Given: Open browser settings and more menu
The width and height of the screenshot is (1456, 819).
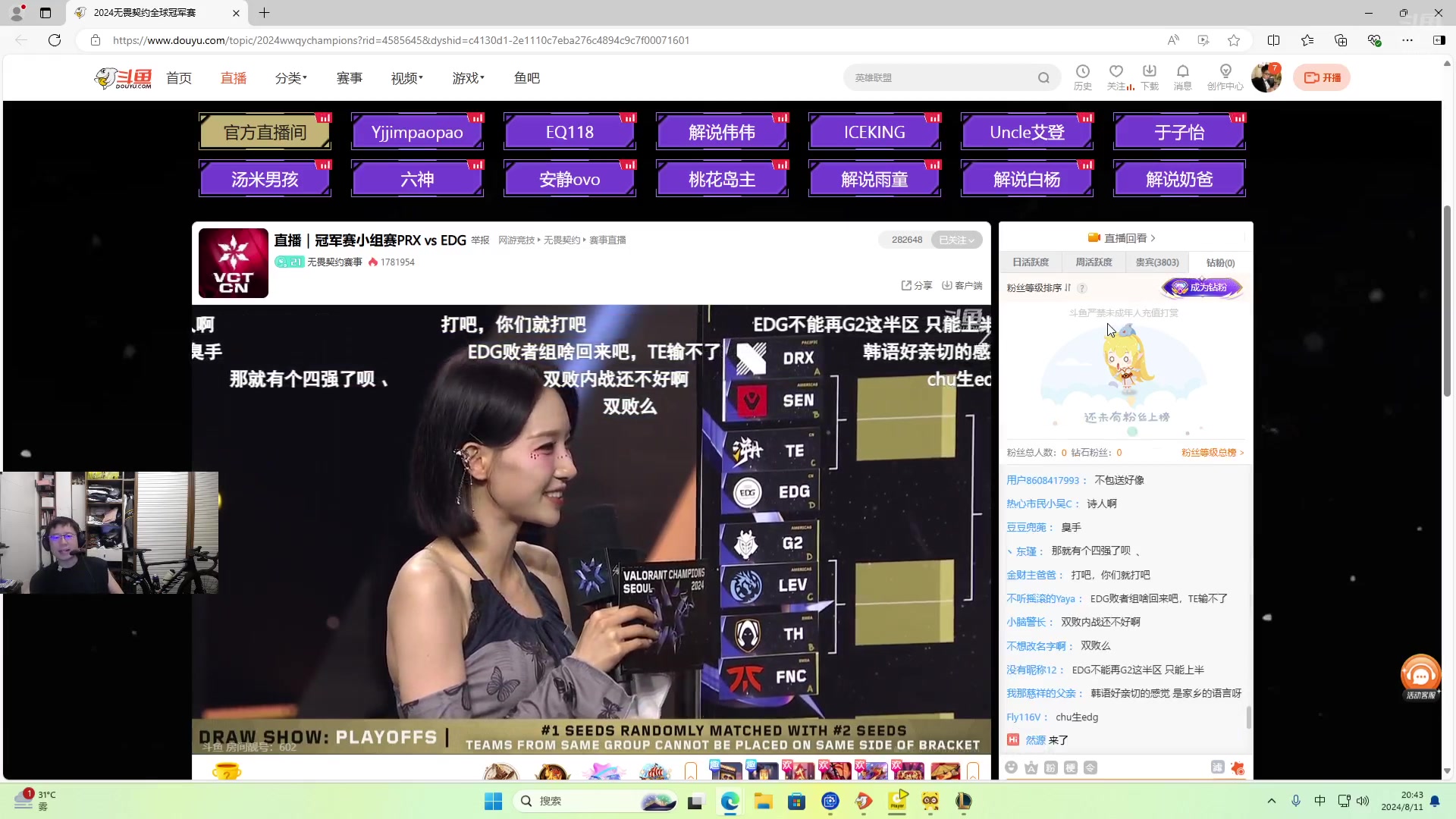Looking at the screenshot, I should point(1407,40).
